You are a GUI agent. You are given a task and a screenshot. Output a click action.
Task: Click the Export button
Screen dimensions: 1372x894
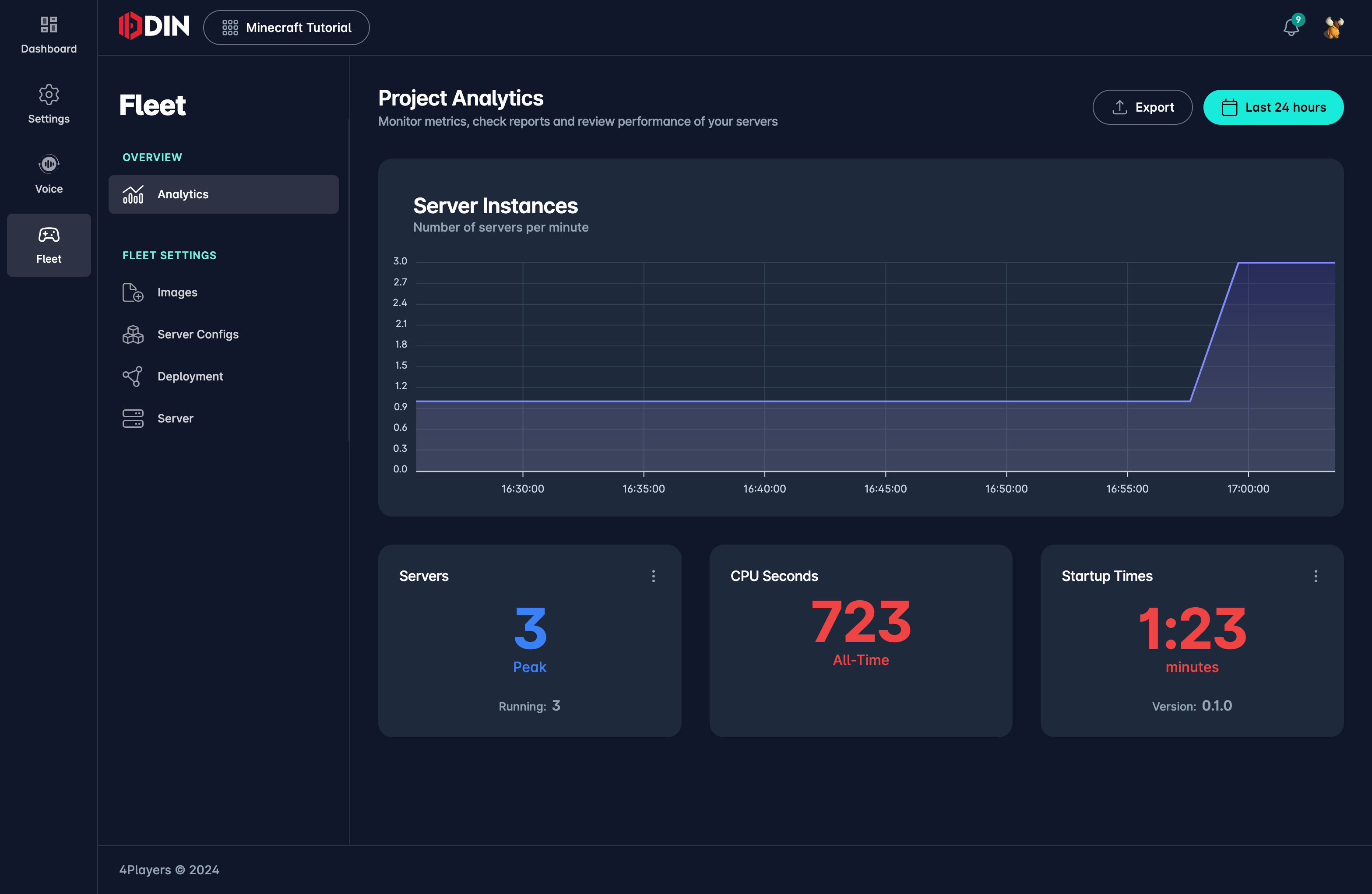coord(1142,107)
